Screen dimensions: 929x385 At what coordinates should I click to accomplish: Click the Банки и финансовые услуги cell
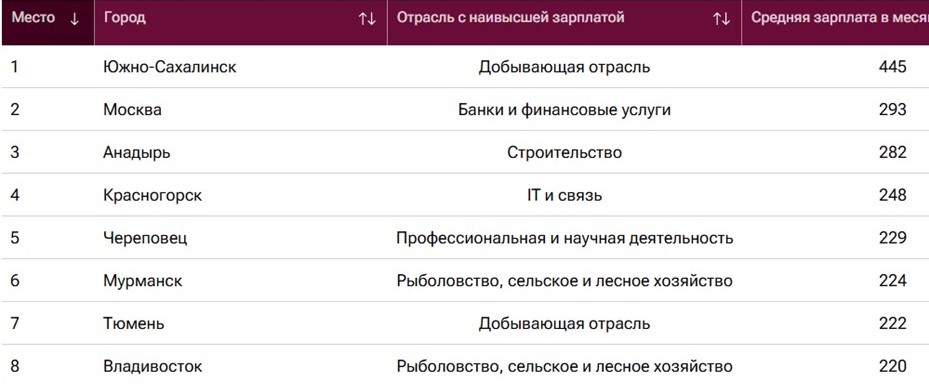pos(564,110)
